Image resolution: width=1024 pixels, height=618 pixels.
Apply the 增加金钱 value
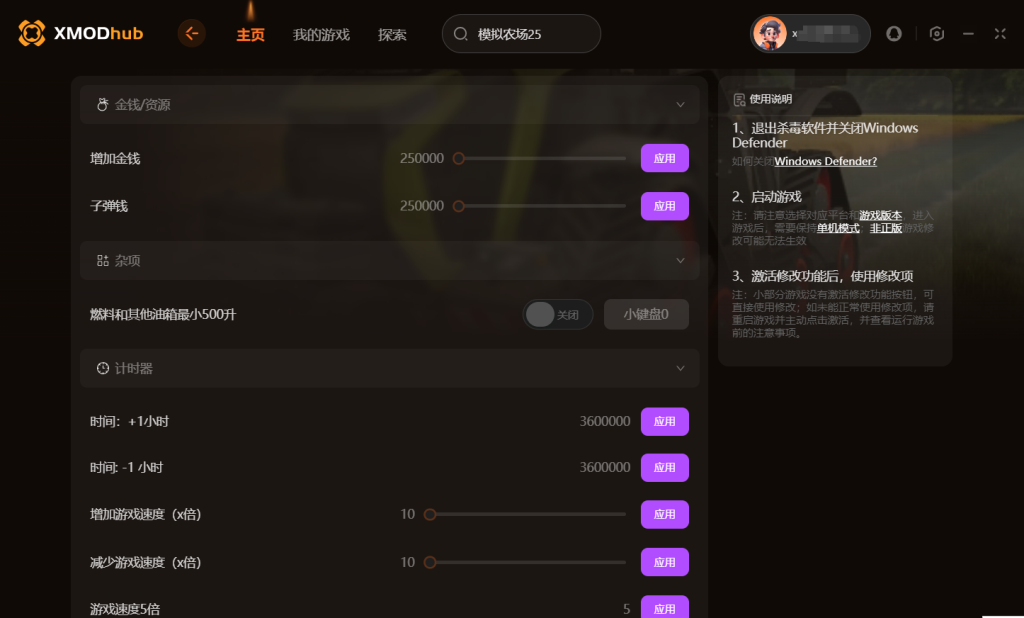(664, 158)
